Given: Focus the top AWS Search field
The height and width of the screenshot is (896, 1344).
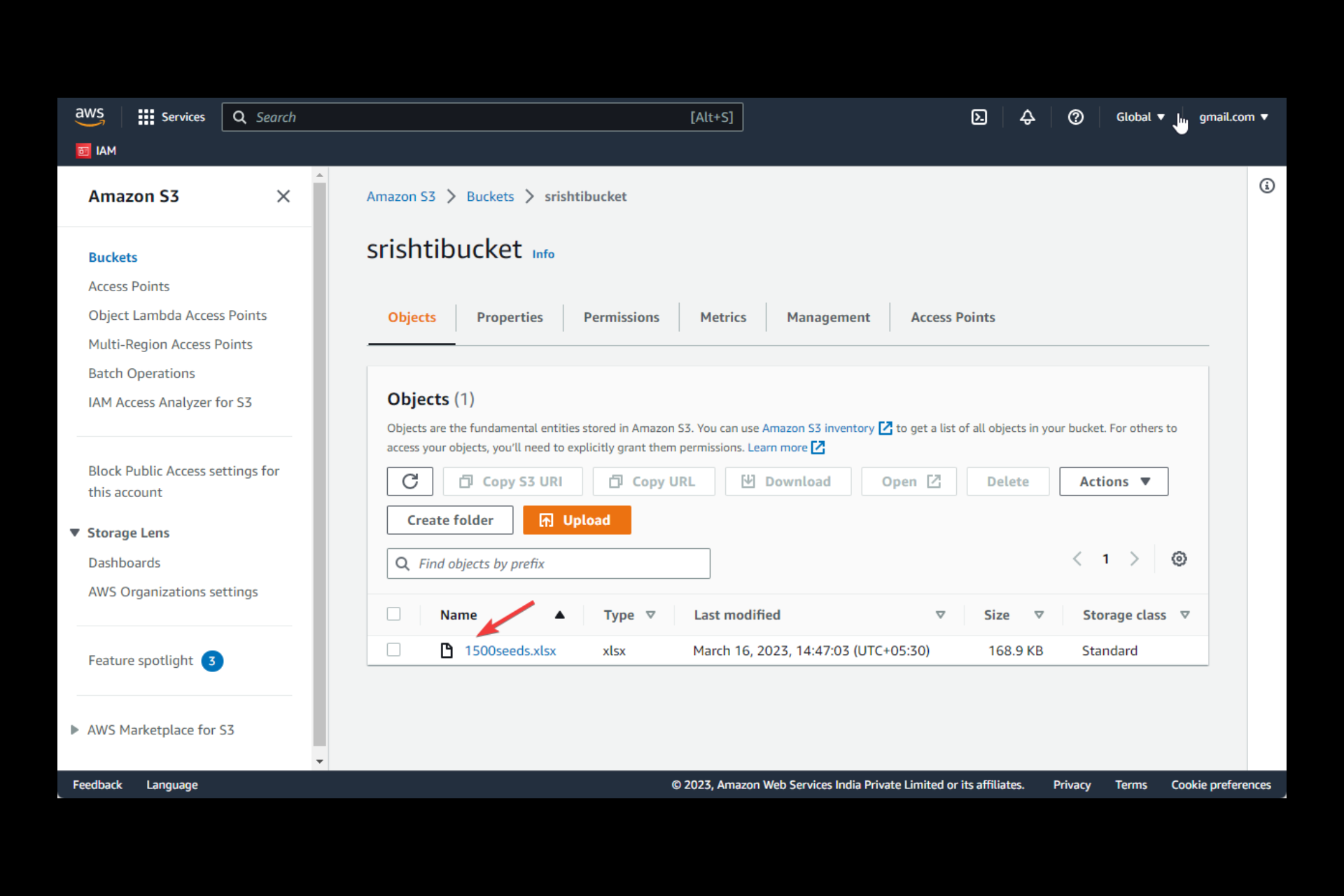Looking at the screenshot, I should [482, 117].
